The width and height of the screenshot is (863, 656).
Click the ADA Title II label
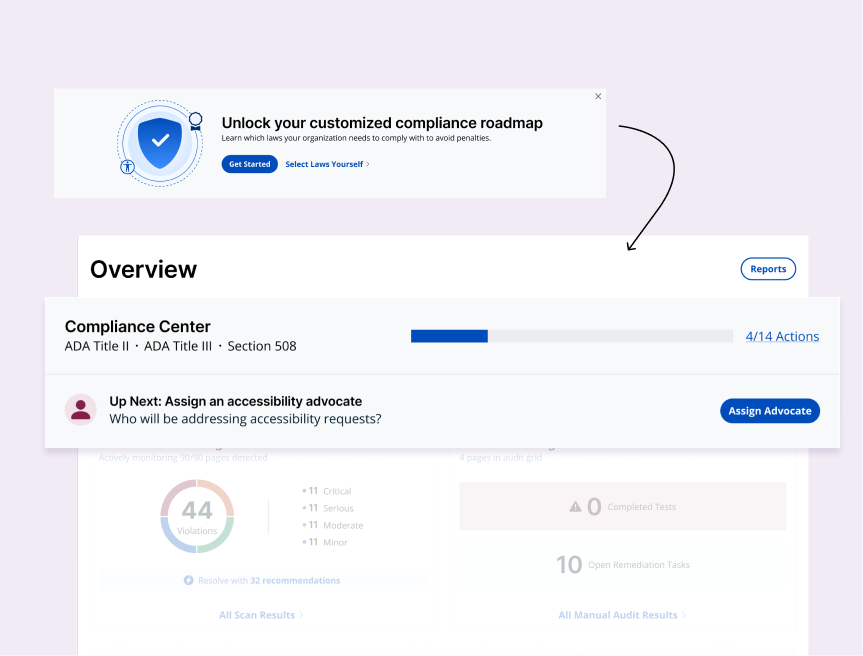click(x=97, y=346)
